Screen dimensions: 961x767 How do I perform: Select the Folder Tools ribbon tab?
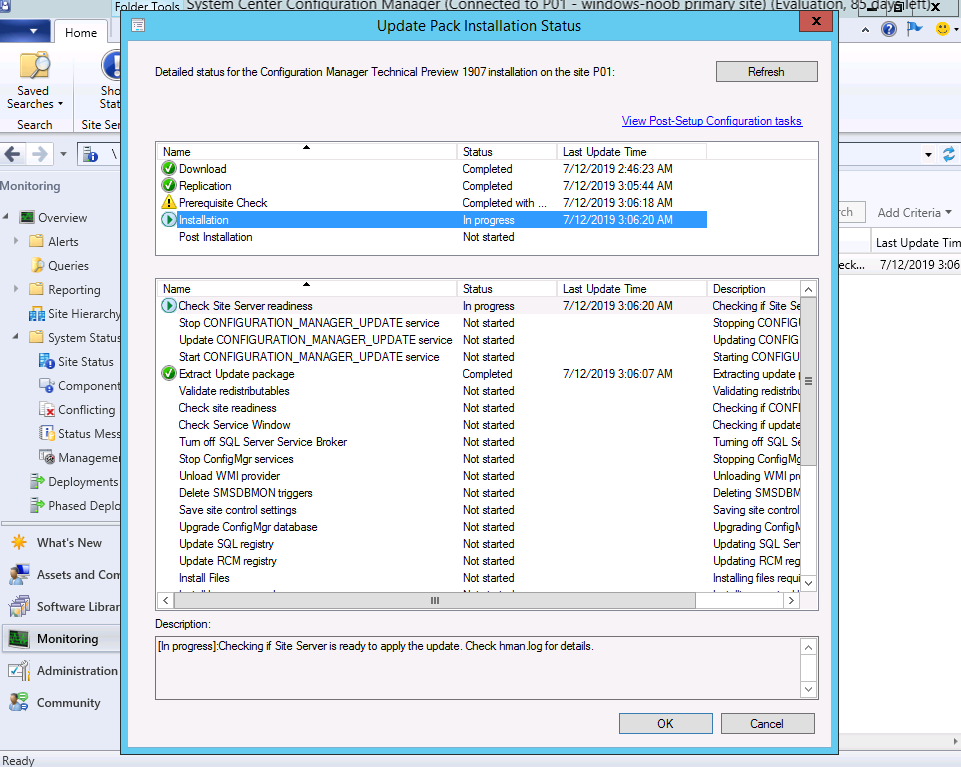click(147, 7)
